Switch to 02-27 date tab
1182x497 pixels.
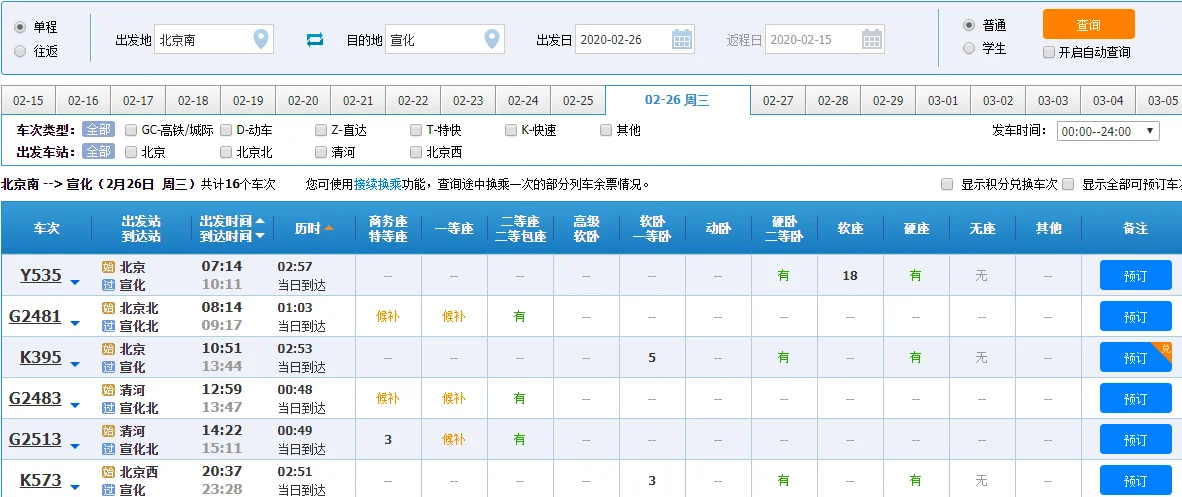[778, 100]
